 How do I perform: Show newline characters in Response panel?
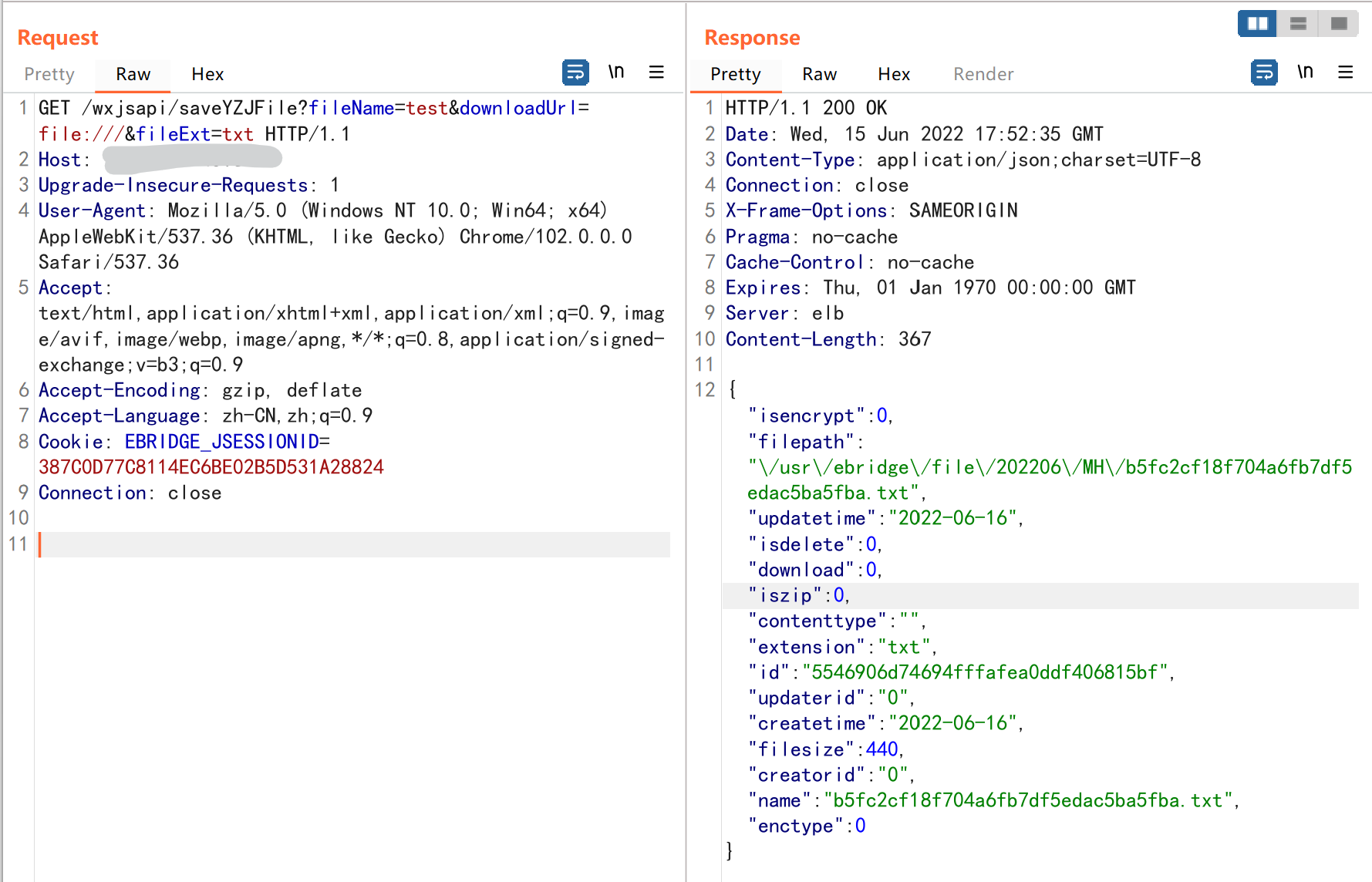(1304, 72)
